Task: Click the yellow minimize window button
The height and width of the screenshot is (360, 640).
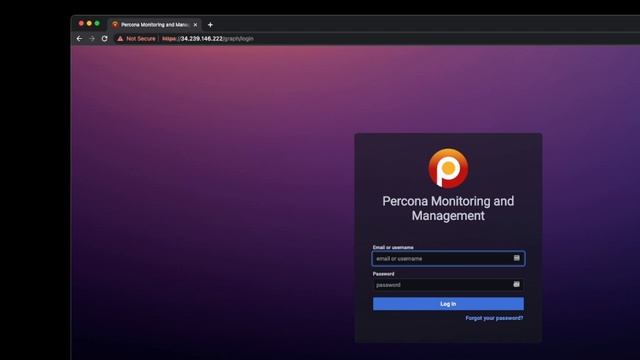Action: [x=89, y=23]
